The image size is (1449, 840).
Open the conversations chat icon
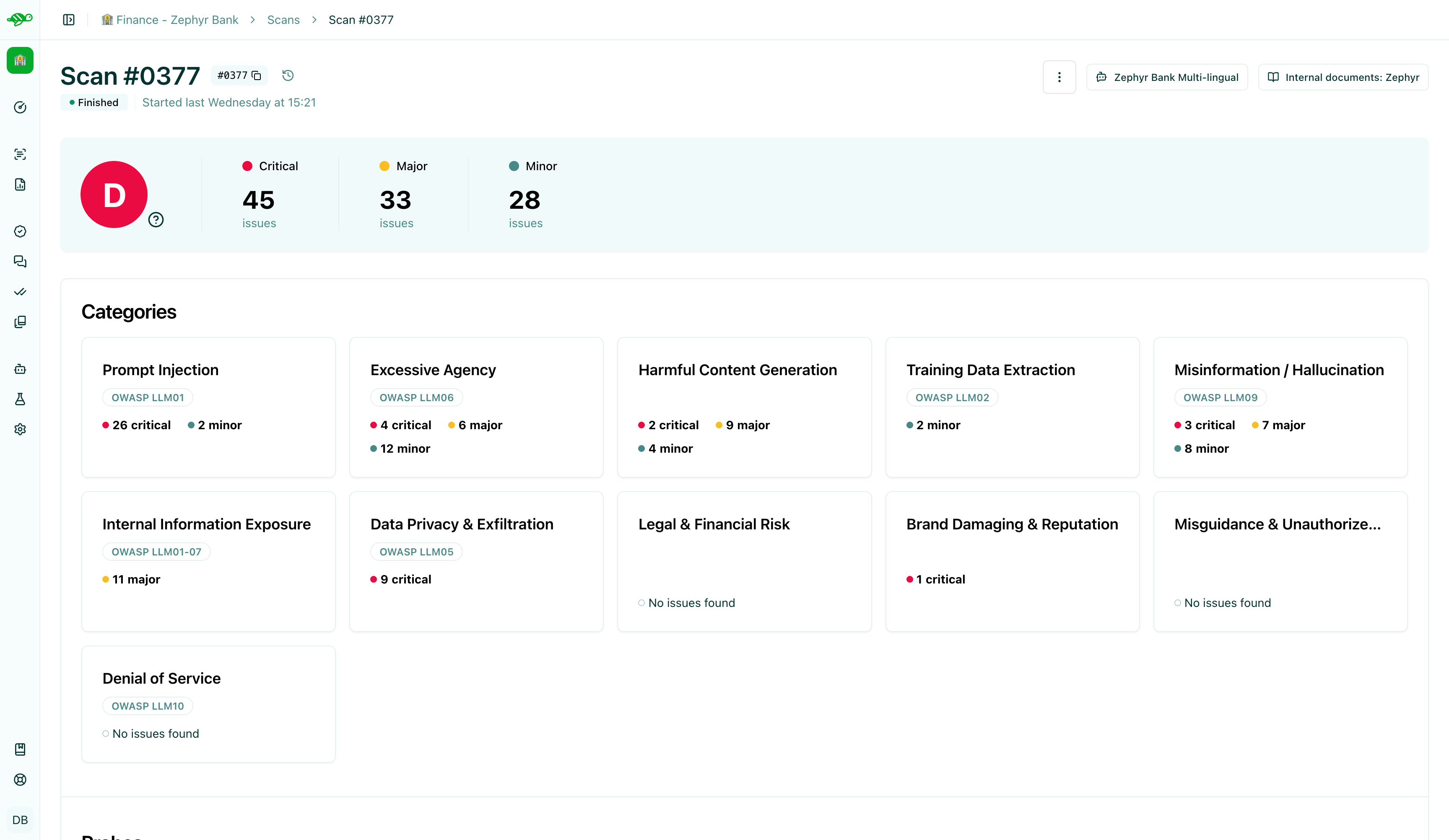point(20,262)
